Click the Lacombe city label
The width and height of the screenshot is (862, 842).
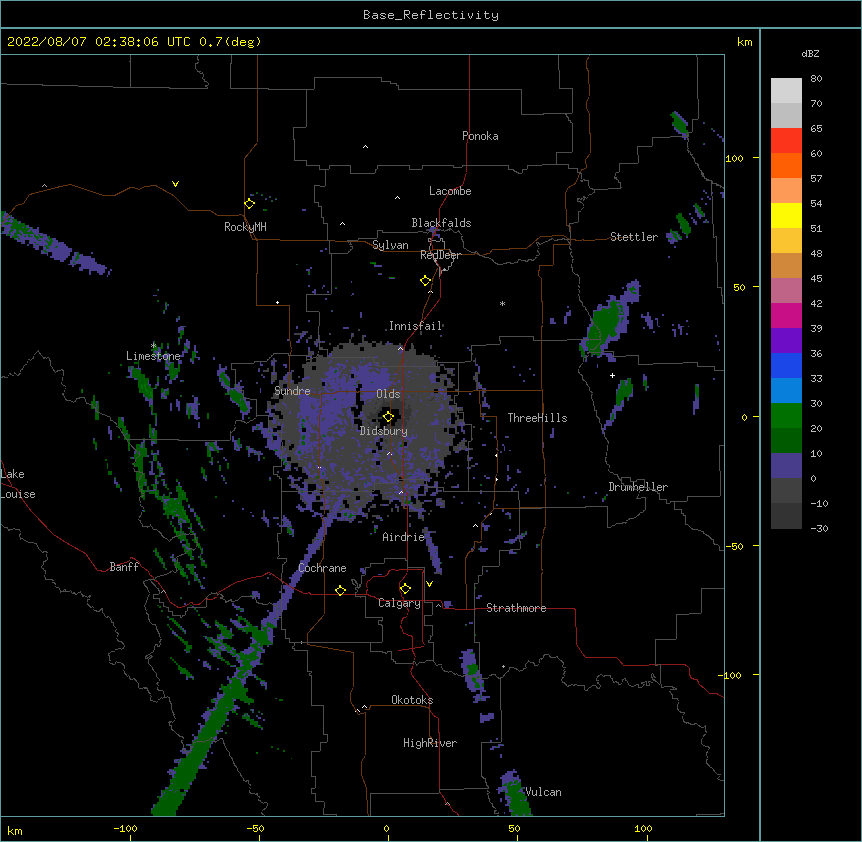click(450, 191)
